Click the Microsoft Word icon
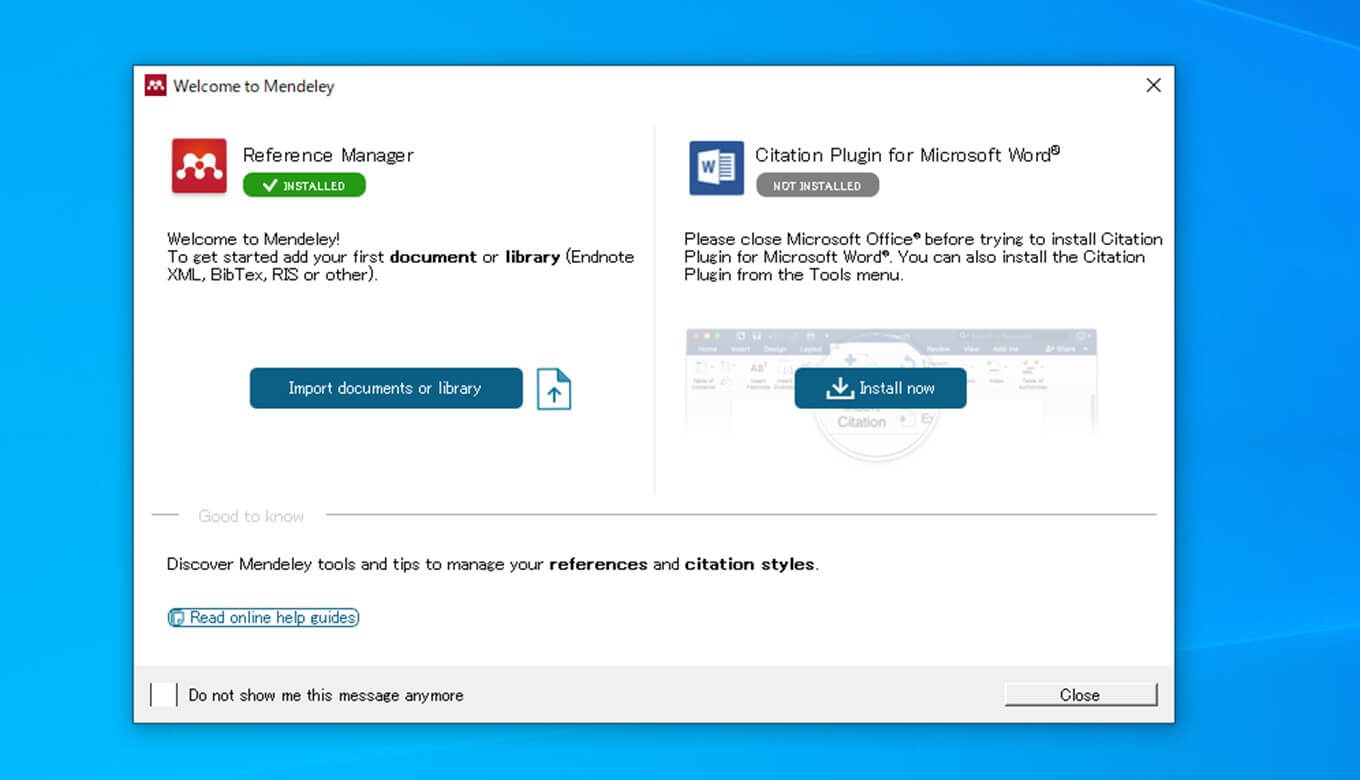The height and width of the screenshot is (780, 1360). [716, 168]
